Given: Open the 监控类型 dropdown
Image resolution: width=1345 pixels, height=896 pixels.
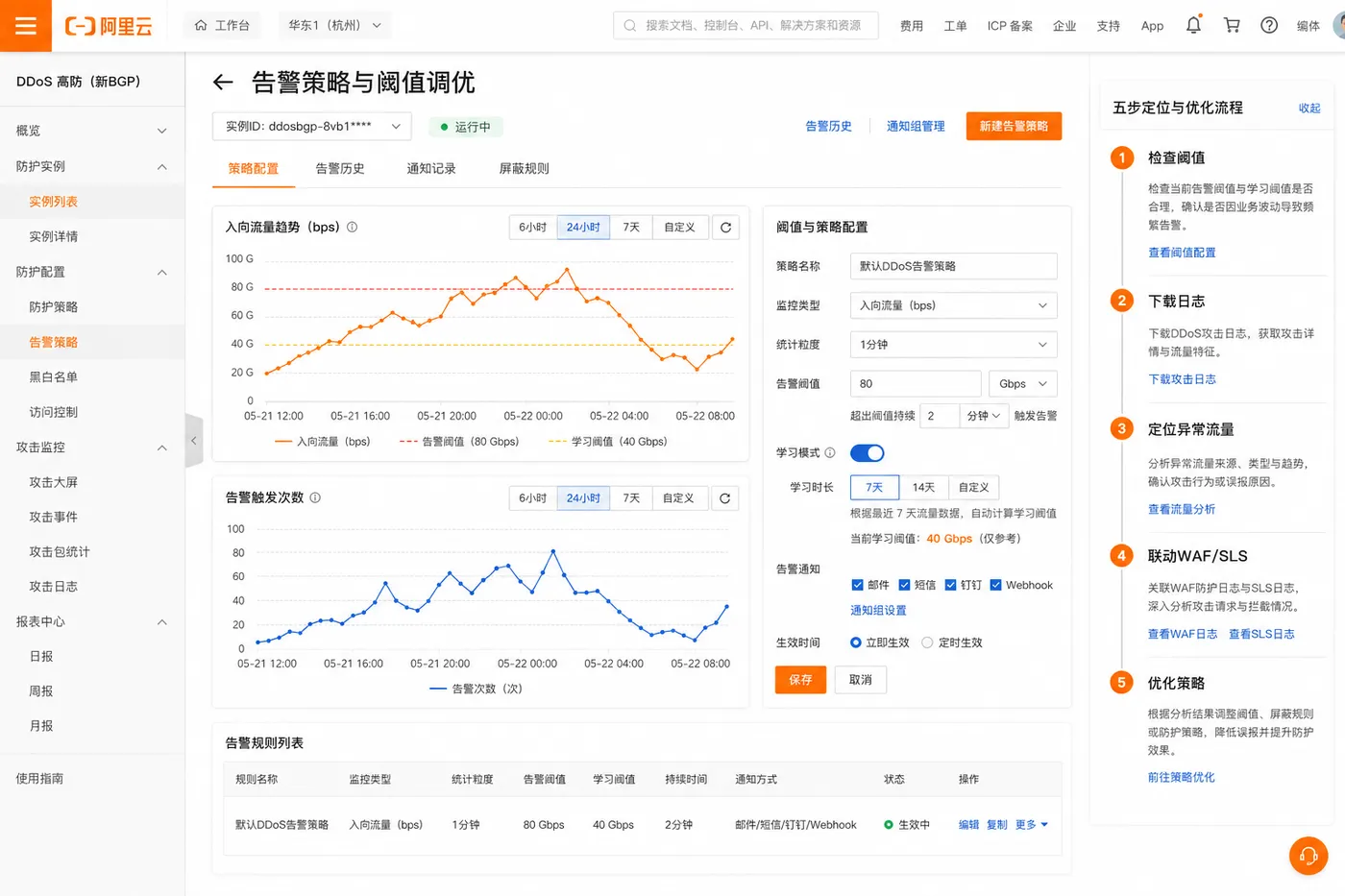Looking at the screenshot, I should (953, 305).
